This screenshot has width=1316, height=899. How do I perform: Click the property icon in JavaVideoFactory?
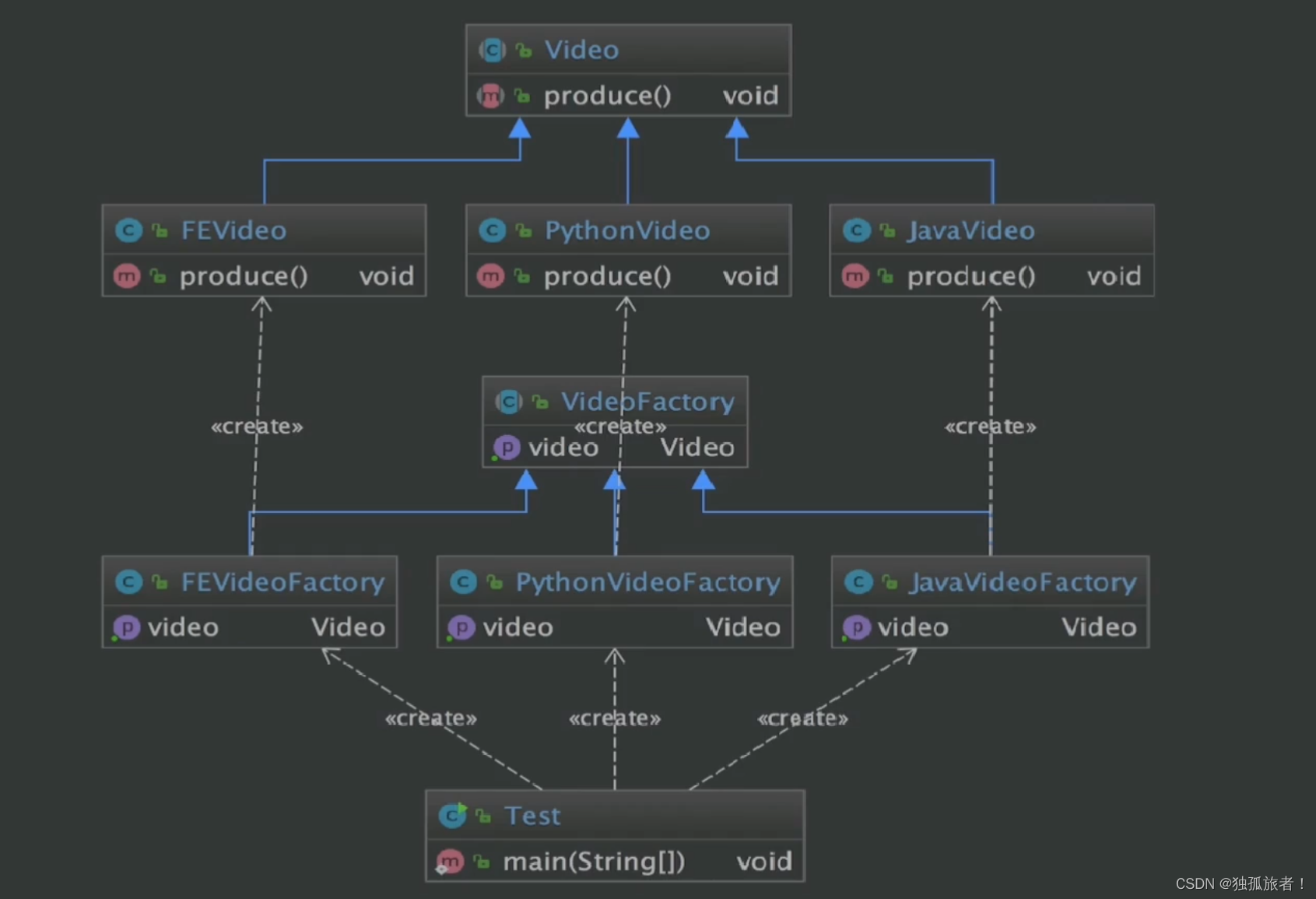pyautogui.click(x=857, y=627)
